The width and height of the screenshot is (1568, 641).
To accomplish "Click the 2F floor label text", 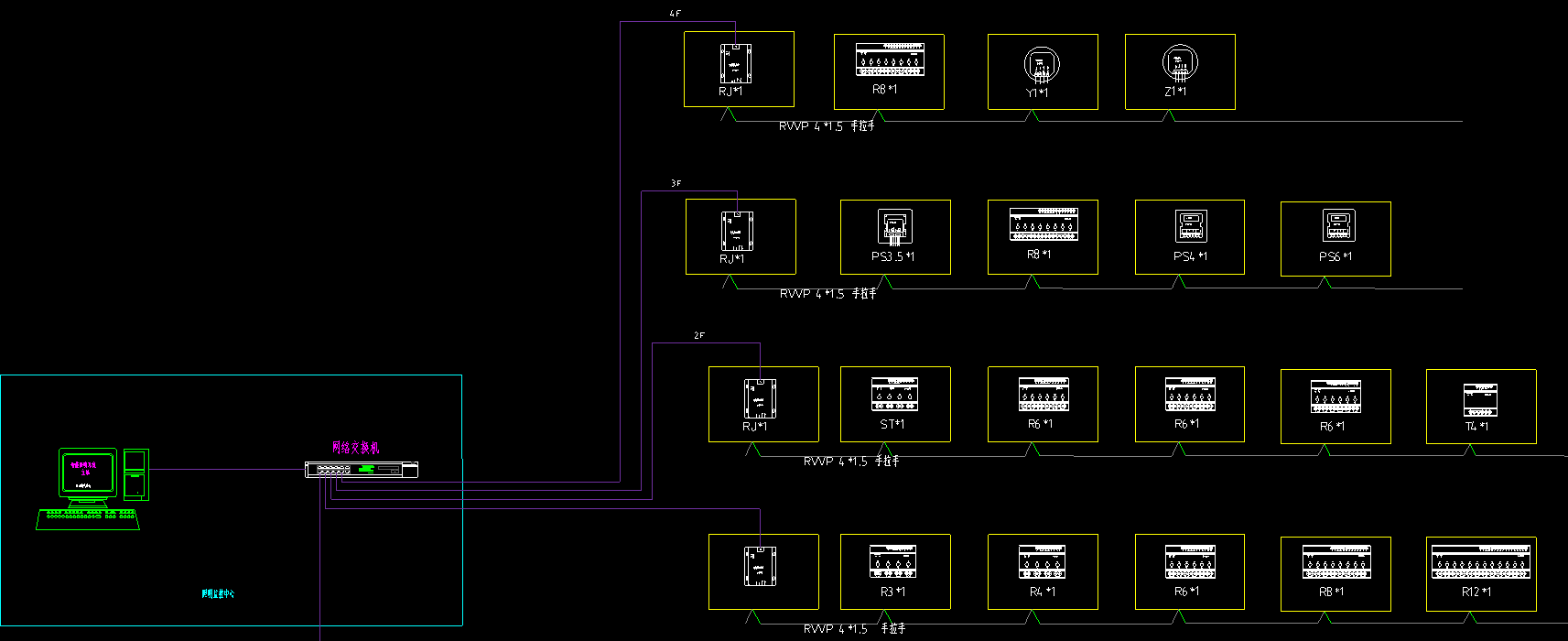I will tap(699, 336).
